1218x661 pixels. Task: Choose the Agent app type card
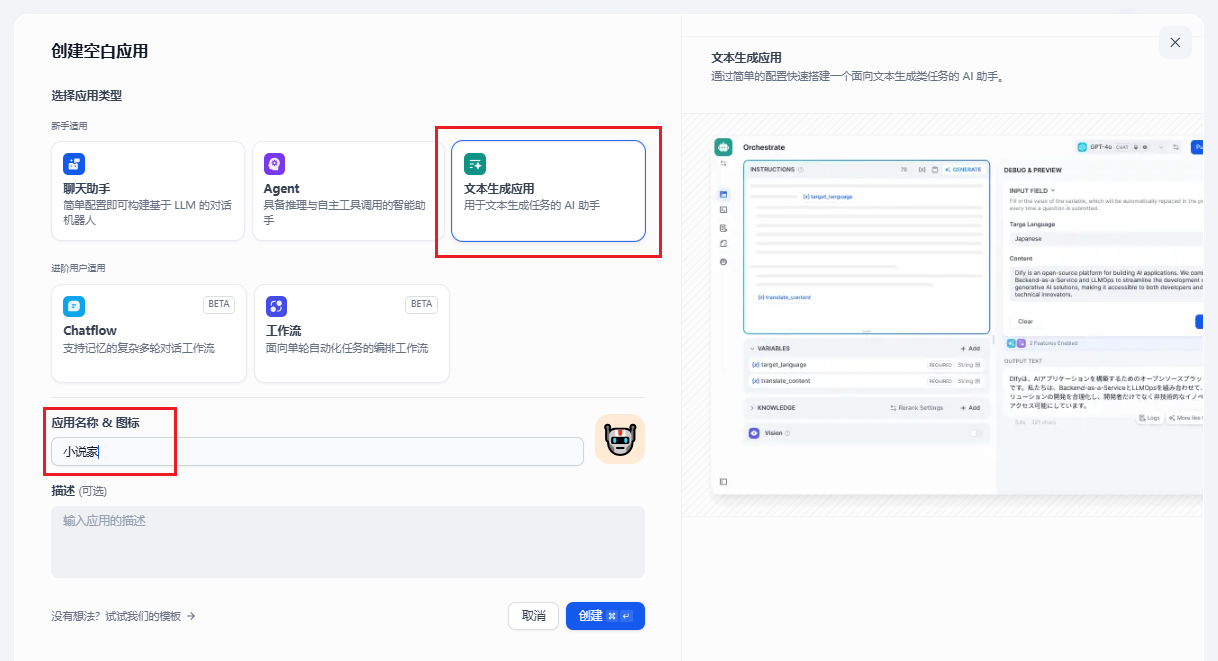point(348,191)
